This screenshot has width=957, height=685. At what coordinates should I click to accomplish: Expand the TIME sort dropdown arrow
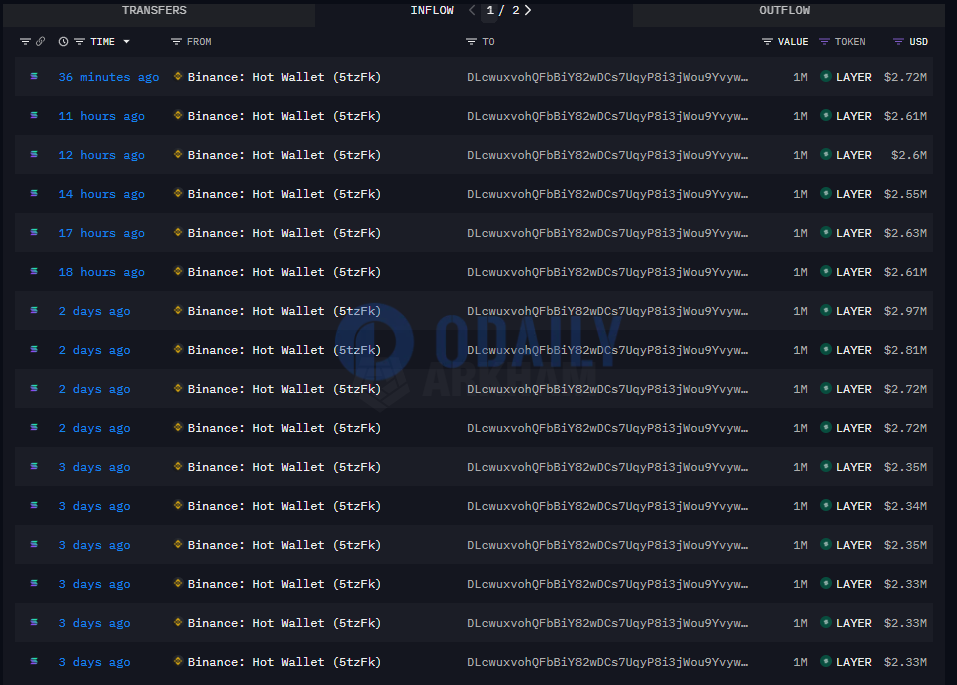pyautogui.click(x=126, y=42)
